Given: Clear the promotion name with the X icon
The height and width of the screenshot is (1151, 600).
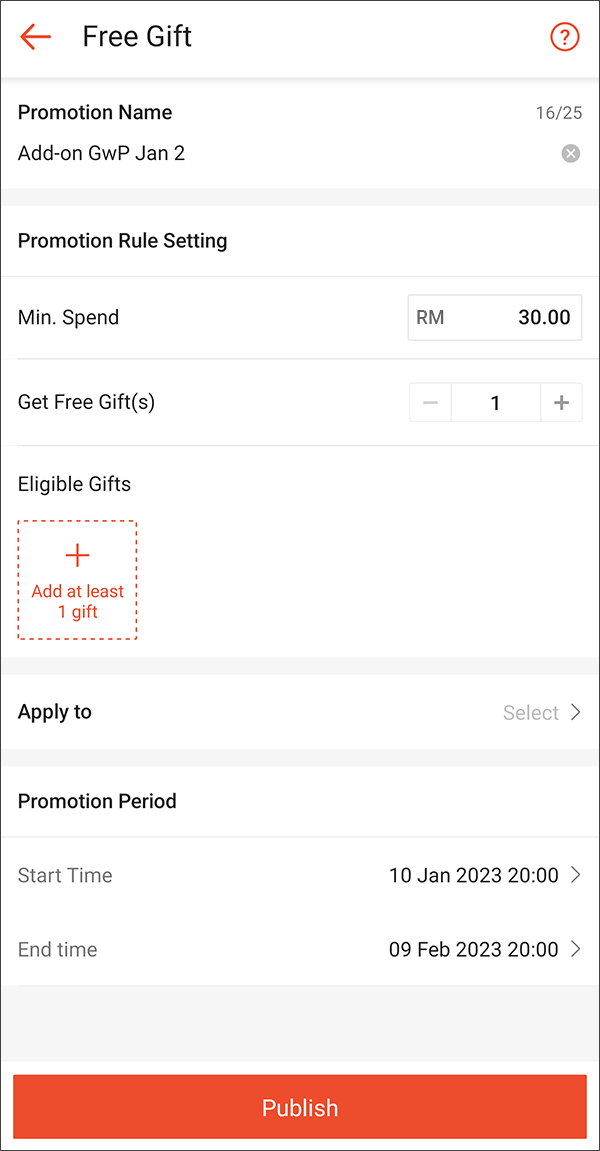Looking at the screenshot, I should click(x=570, y=153).
